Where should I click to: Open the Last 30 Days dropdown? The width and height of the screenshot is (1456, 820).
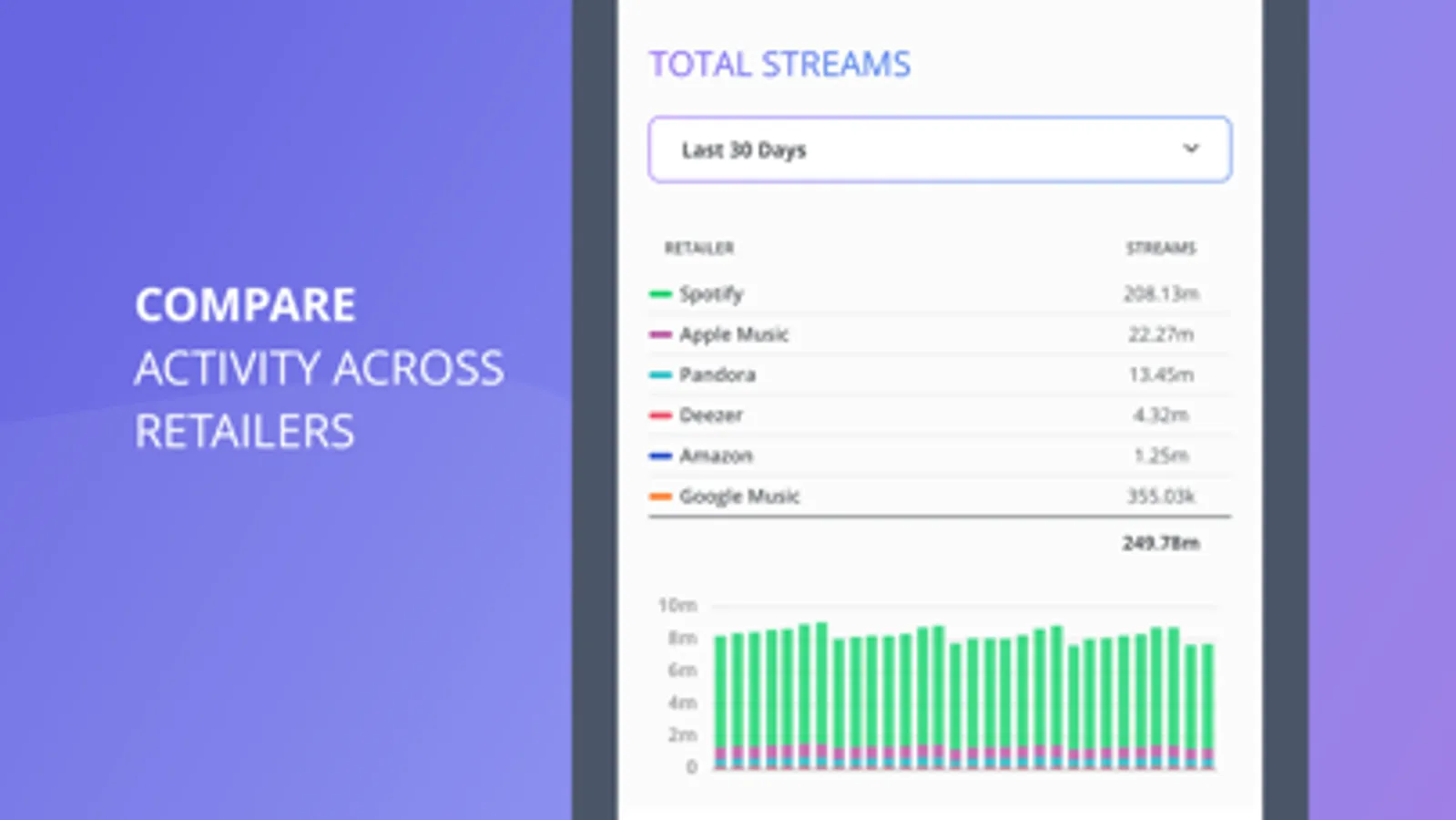(940, 149)
